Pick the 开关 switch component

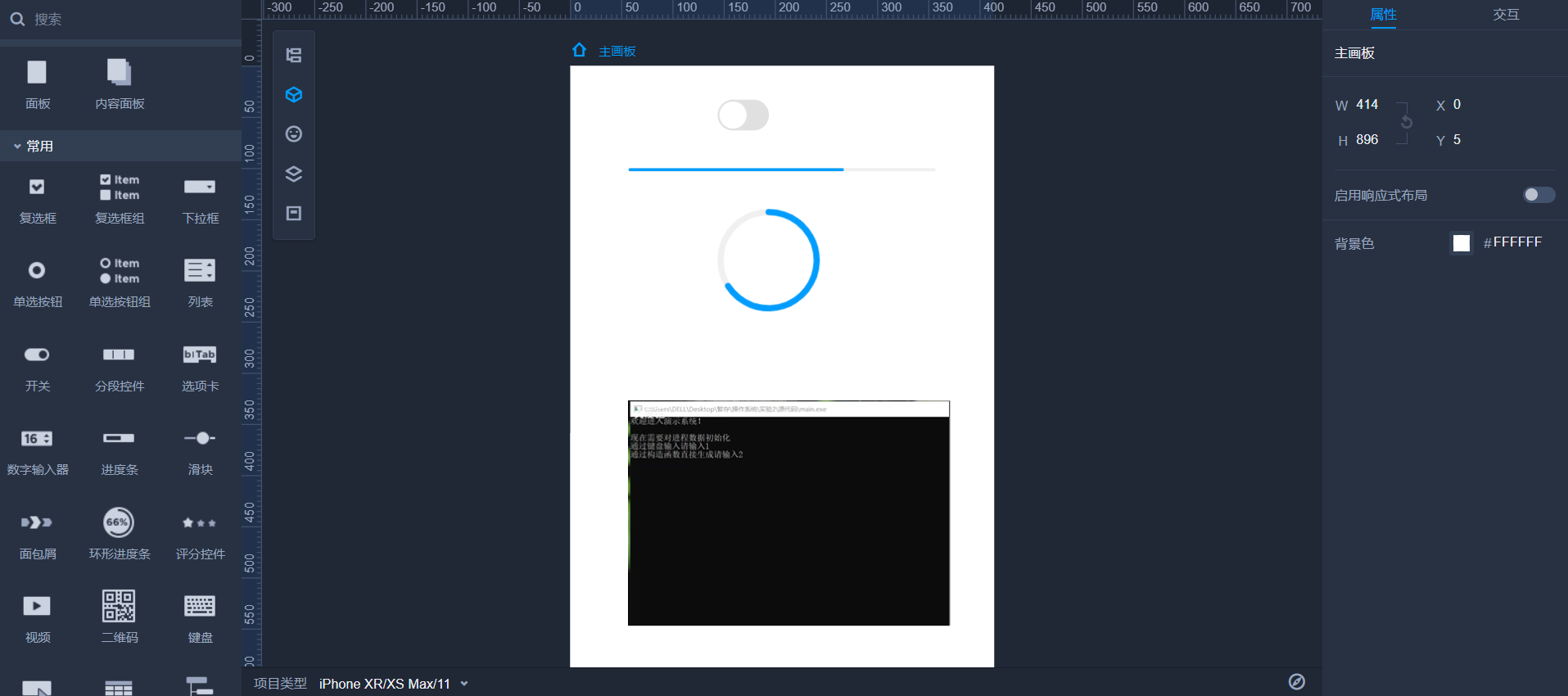(38, 368)
